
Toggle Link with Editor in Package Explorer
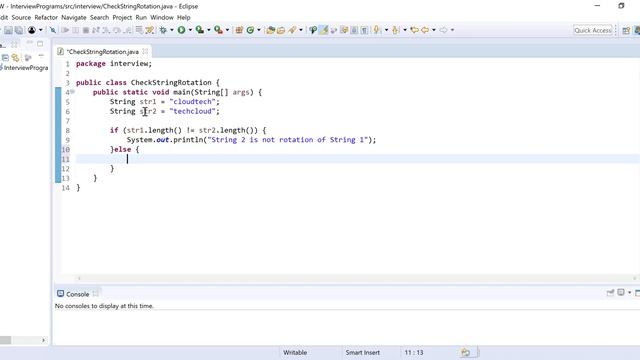16,58
